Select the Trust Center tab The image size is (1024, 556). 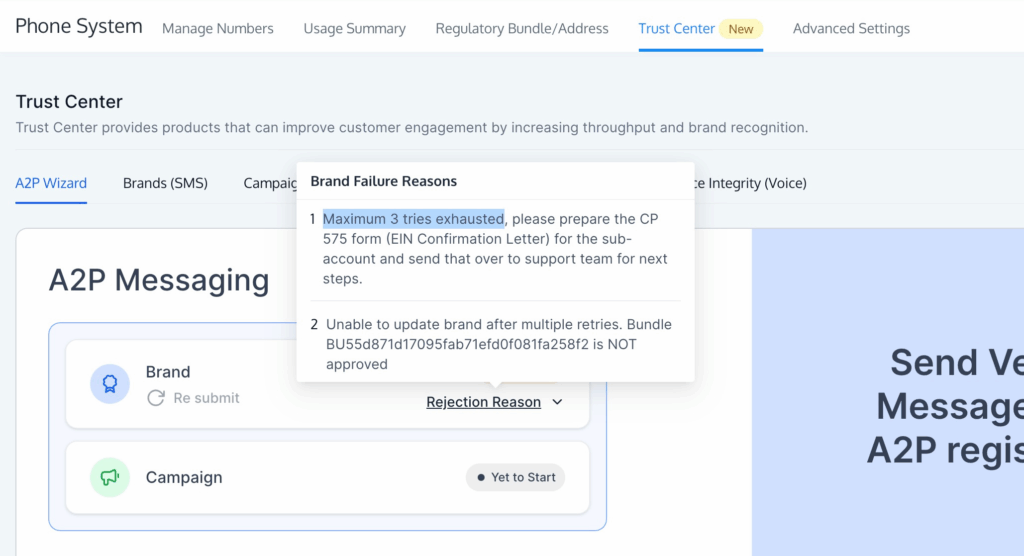click(677, 29)
